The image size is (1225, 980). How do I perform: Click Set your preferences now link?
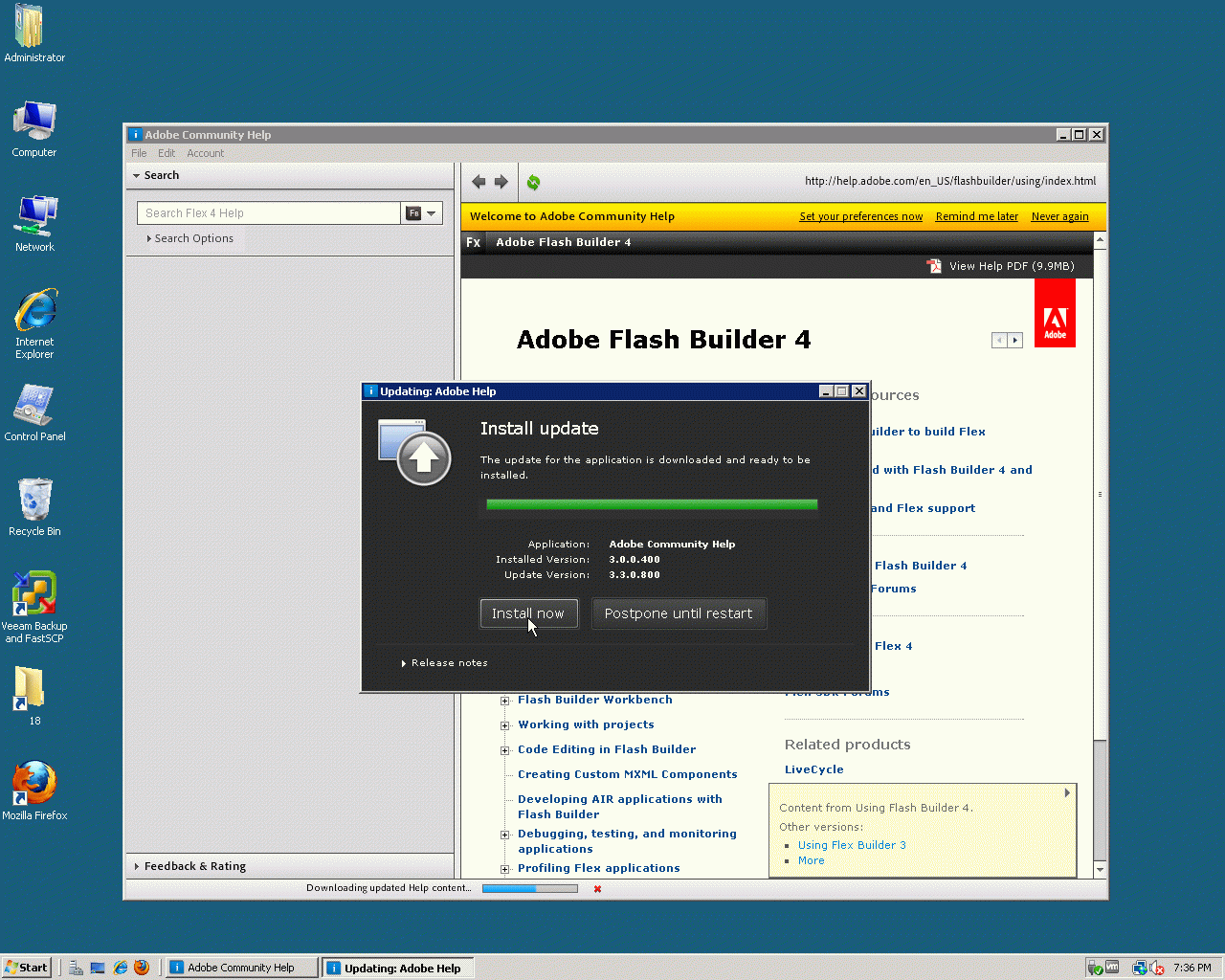coord(861,216)
